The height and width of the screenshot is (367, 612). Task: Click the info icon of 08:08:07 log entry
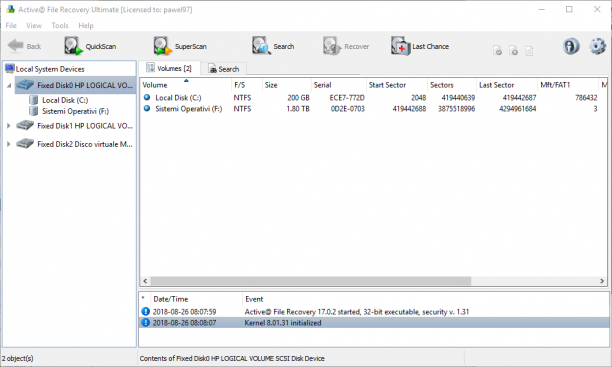click(x=145, y=323)
